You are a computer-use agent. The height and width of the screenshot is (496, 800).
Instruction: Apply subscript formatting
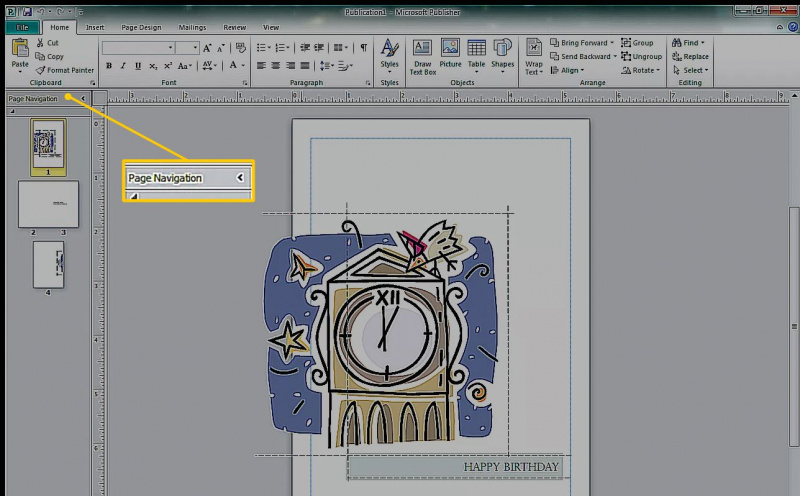click(153, 66)
